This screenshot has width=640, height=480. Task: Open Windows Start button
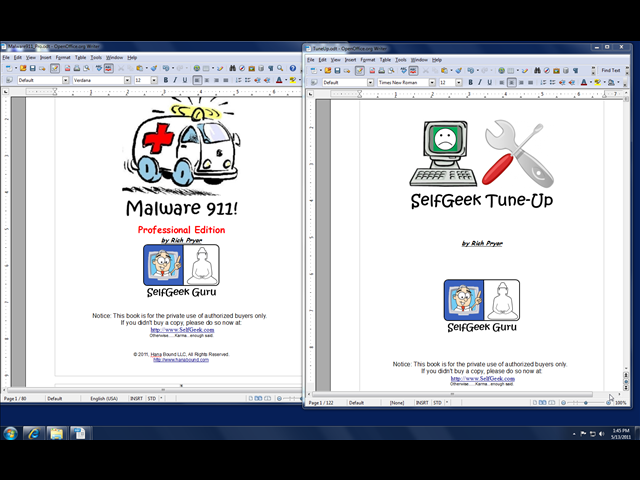tap(10, 433)
